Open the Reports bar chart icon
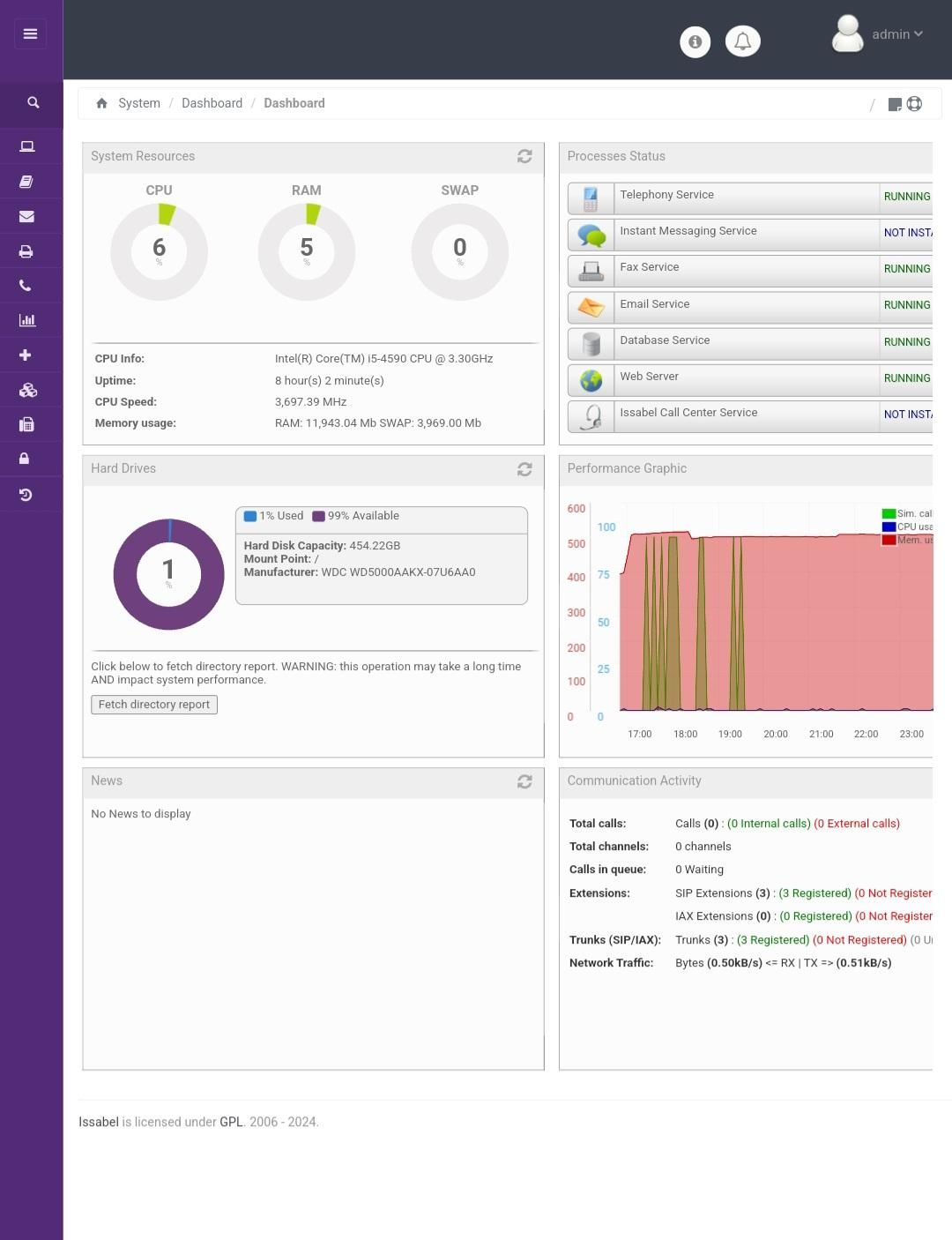The image size is (952, 1240). pyautogui.click(x=26, y=320)
